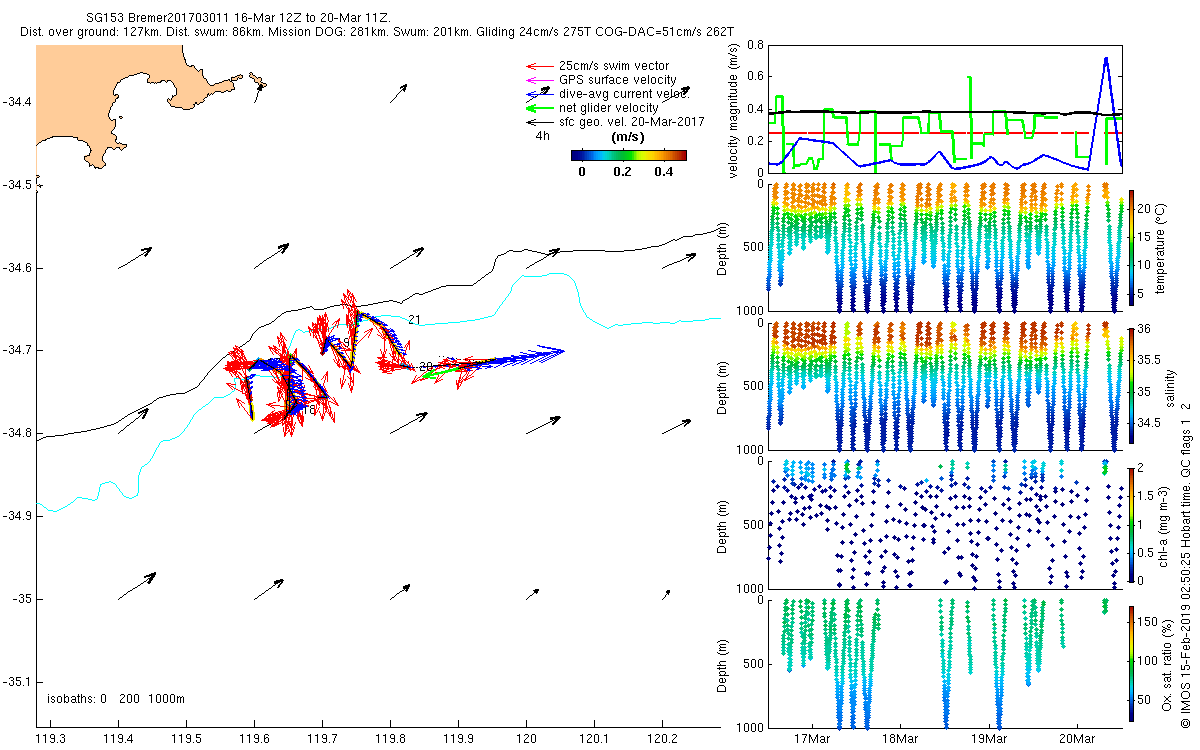Viewport: 1200px width, 750px height.
Task: Click the velocity magnitude (m/s) axis label
Action: (734, 112)
